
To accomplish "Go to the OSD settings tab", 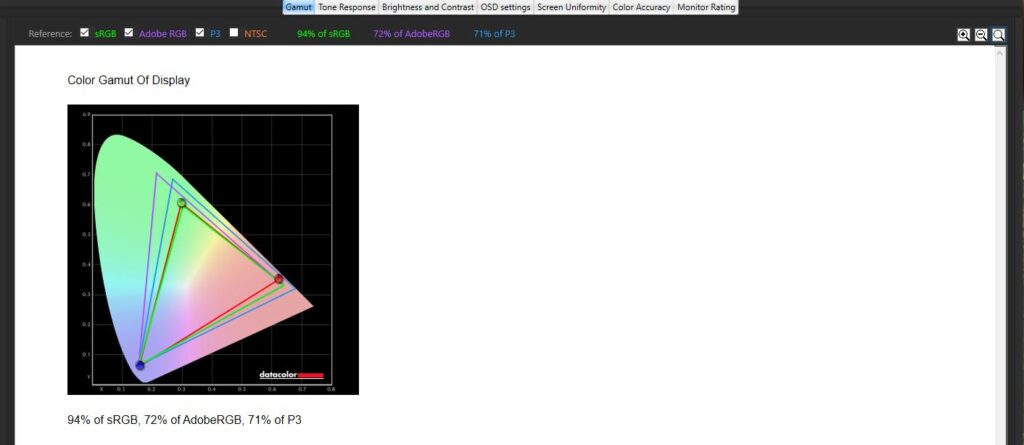I will (505, 7).
